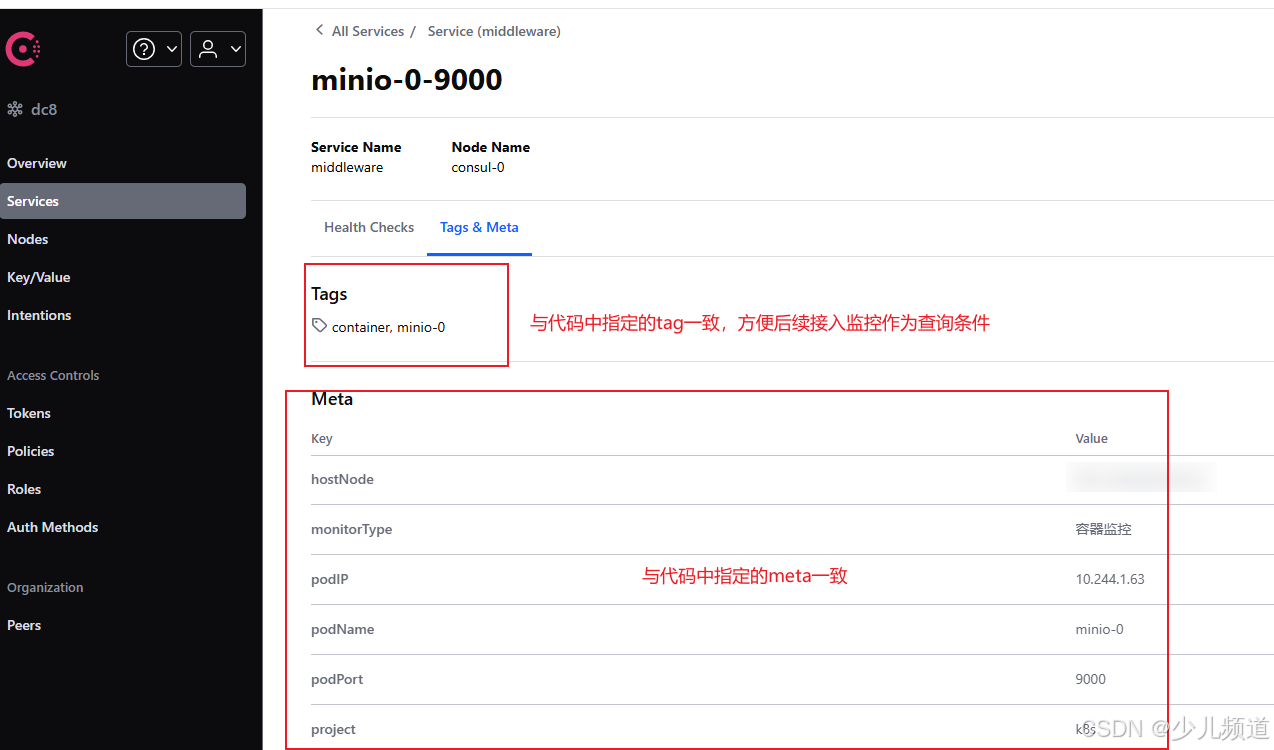Switch to the Health Checks tab

pos(369,227)
